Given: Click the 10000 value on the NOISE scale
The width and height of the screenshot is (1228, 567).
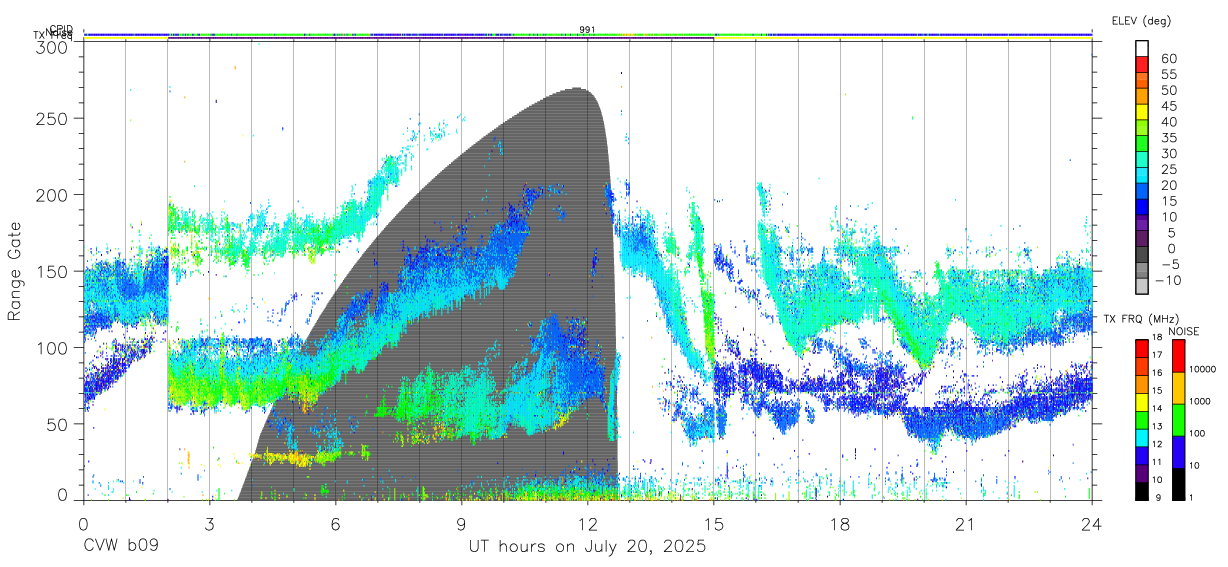Looking at the screenshot, I should pos(1203,369).
